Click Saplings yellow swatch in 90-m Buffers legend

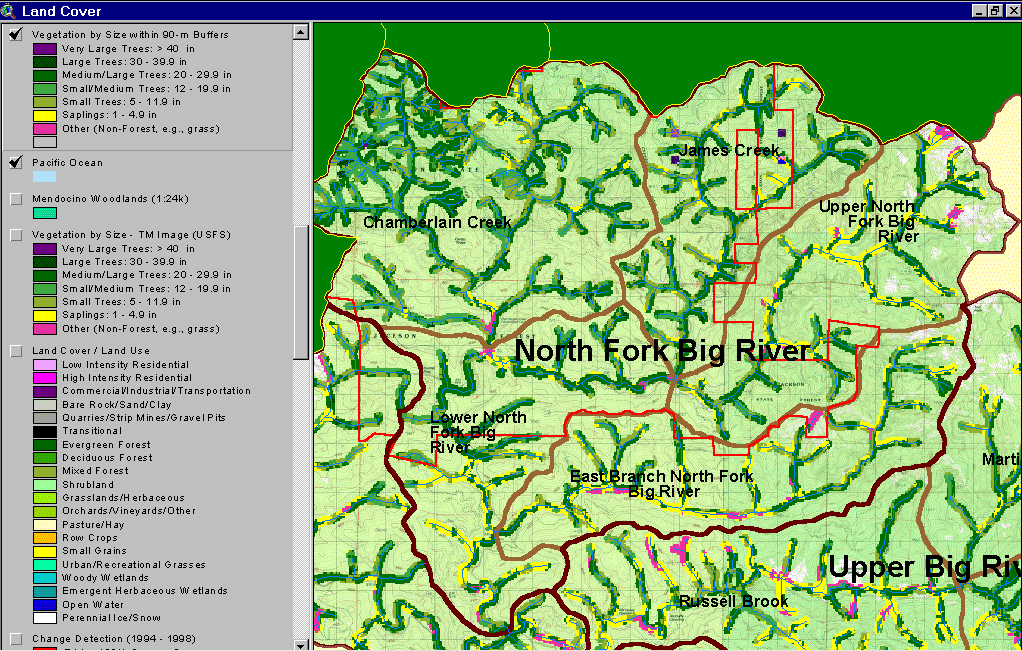45,115
